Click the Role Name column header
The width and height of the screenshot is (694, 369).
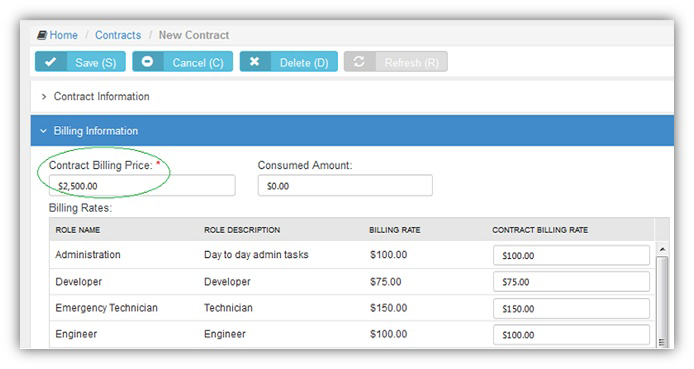click(78, 230)
